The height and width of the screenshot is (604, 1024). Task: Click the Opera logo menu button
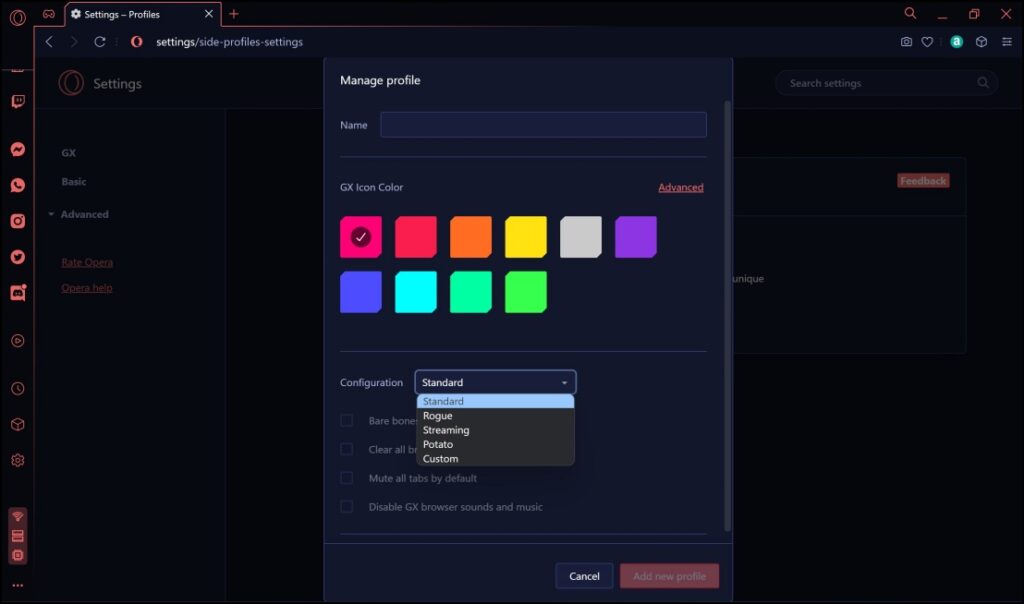click(x=18, y=17)
